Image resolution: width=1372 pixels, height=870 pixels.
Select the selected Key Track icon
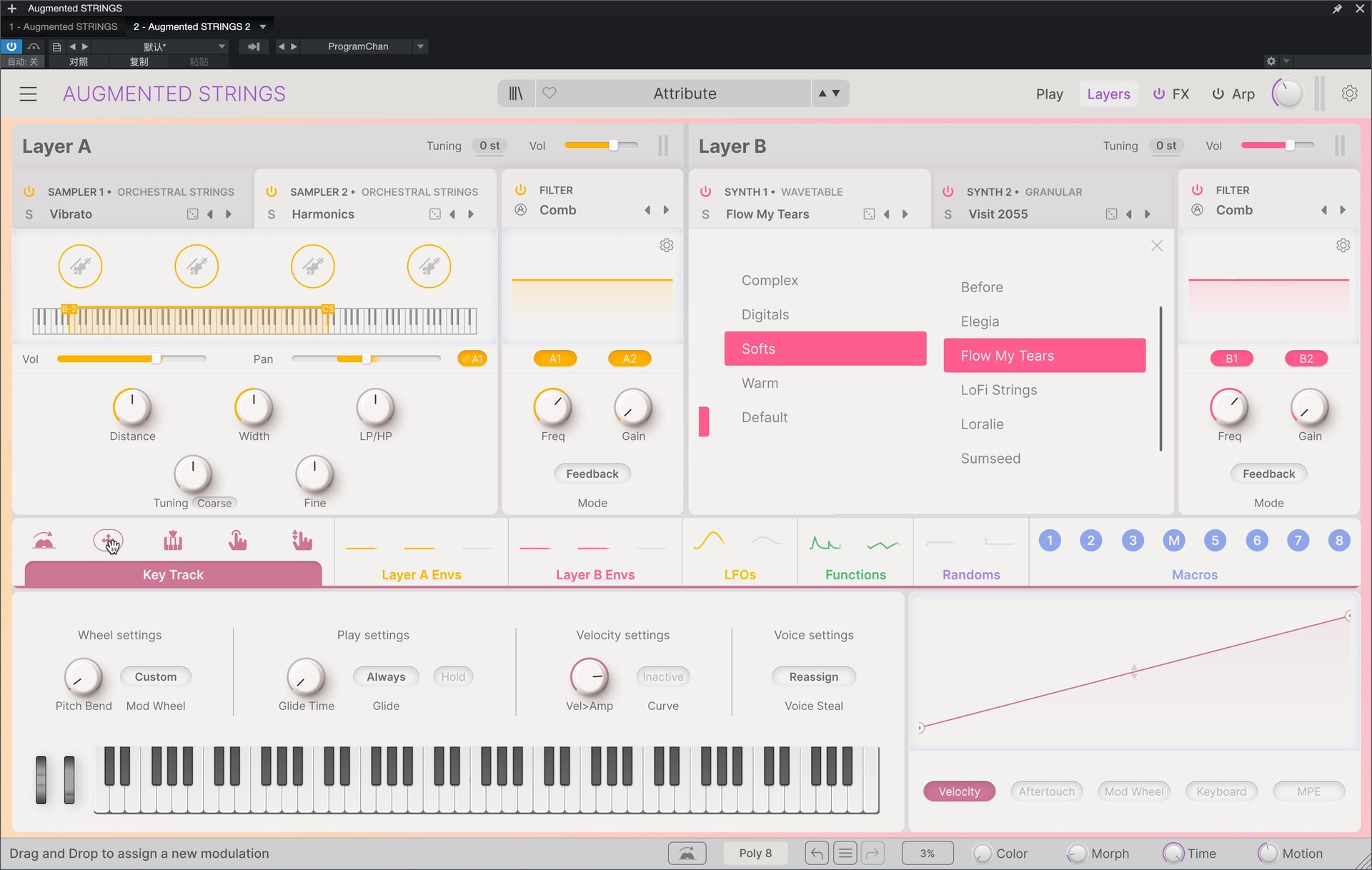point(108,541)
